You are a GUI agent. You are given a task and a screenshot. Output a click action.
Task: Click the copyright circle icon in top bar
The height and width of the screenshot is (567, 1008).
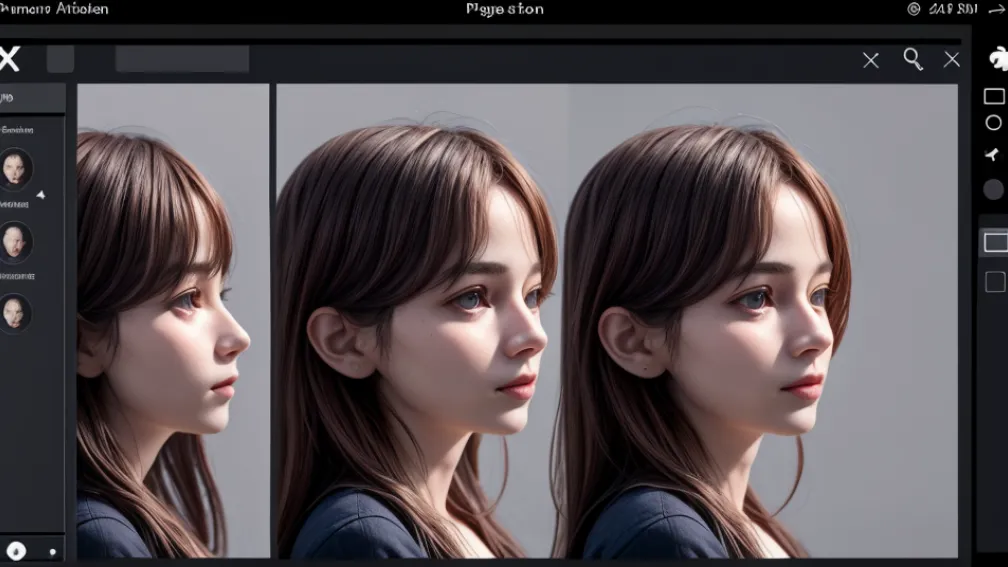click(913, 9)
